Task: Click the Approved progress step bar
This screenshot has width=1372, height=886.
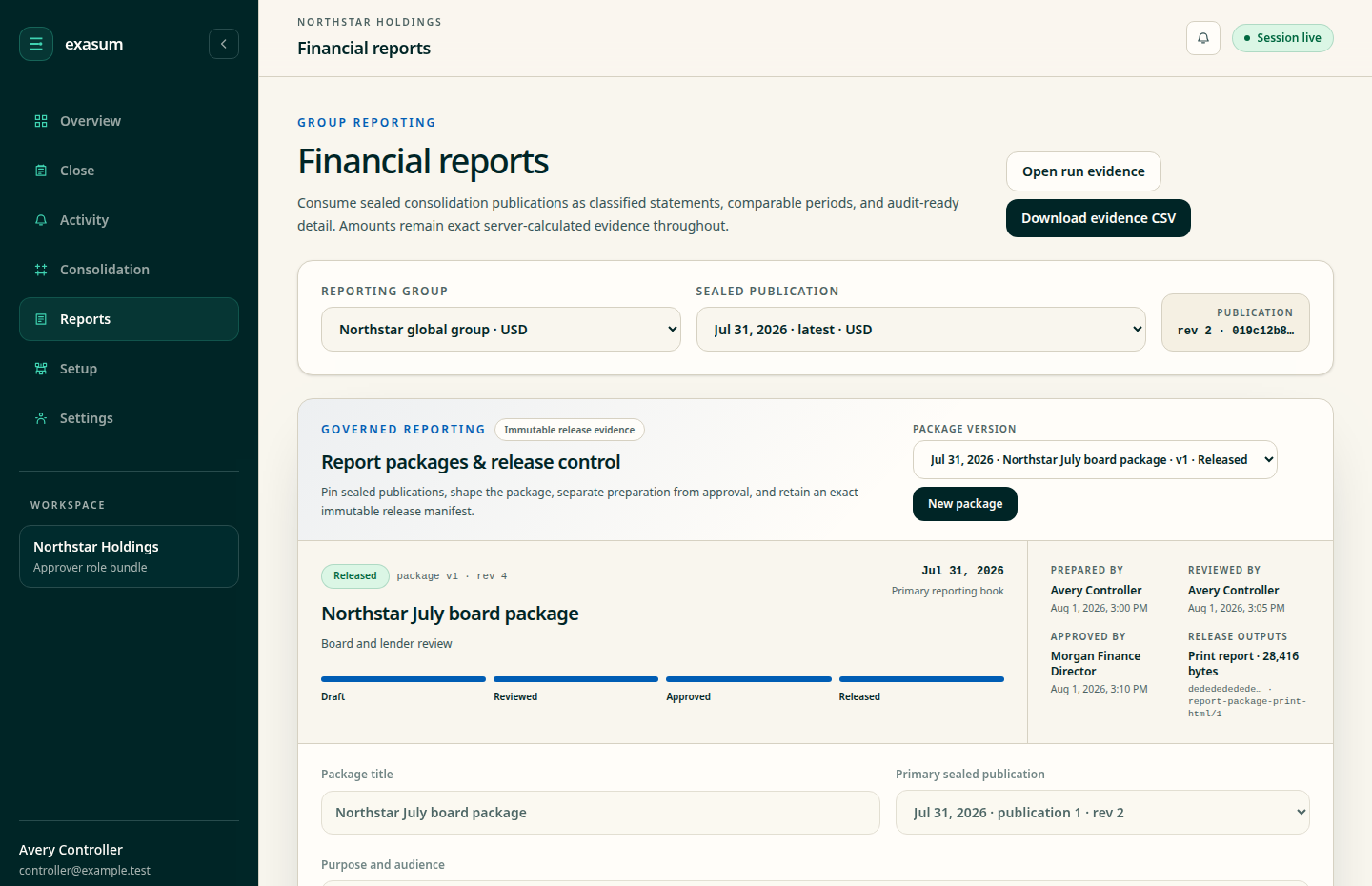Action: coord(749,679)
